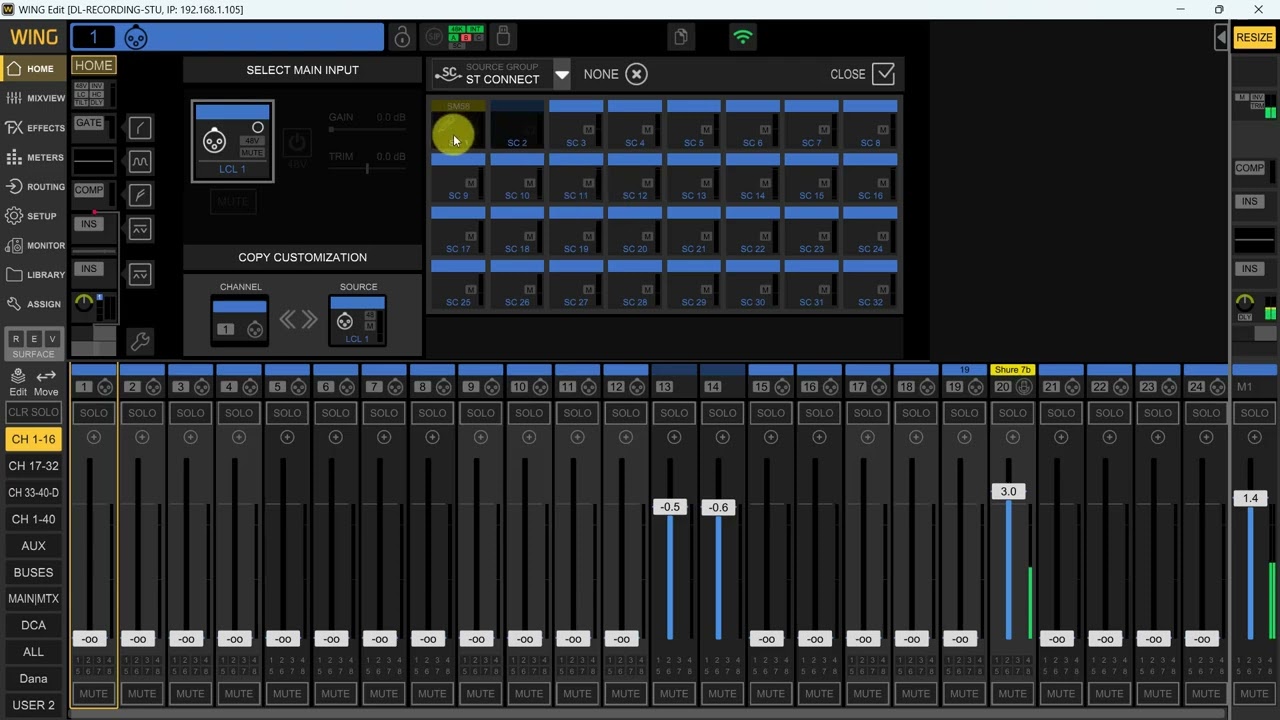Select the CH 17-32 layer button
Viewport: 1280px width, 720px height.
click(x=33, y=466)
